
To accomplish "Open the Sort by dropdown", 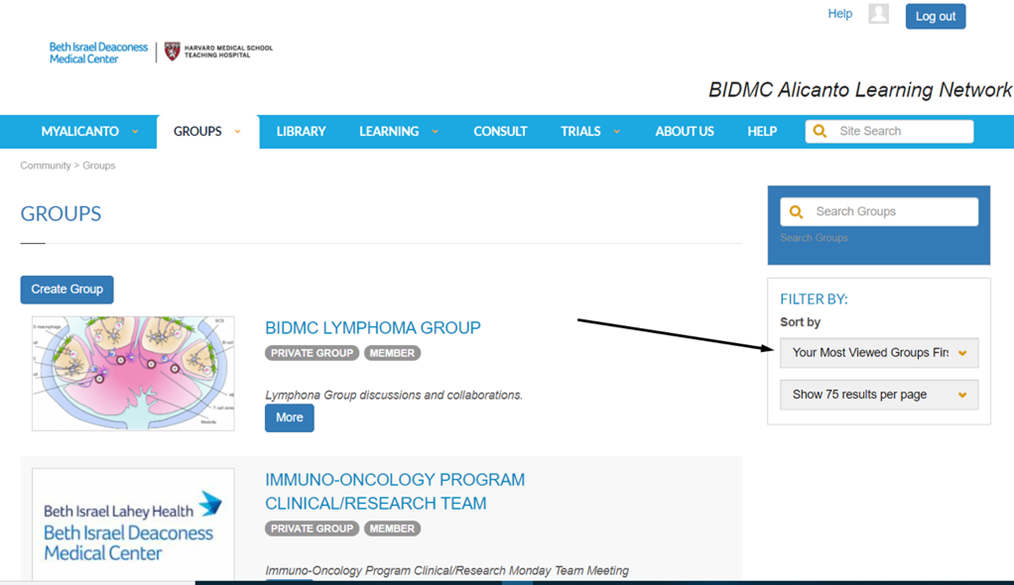I will click(878, 353).
